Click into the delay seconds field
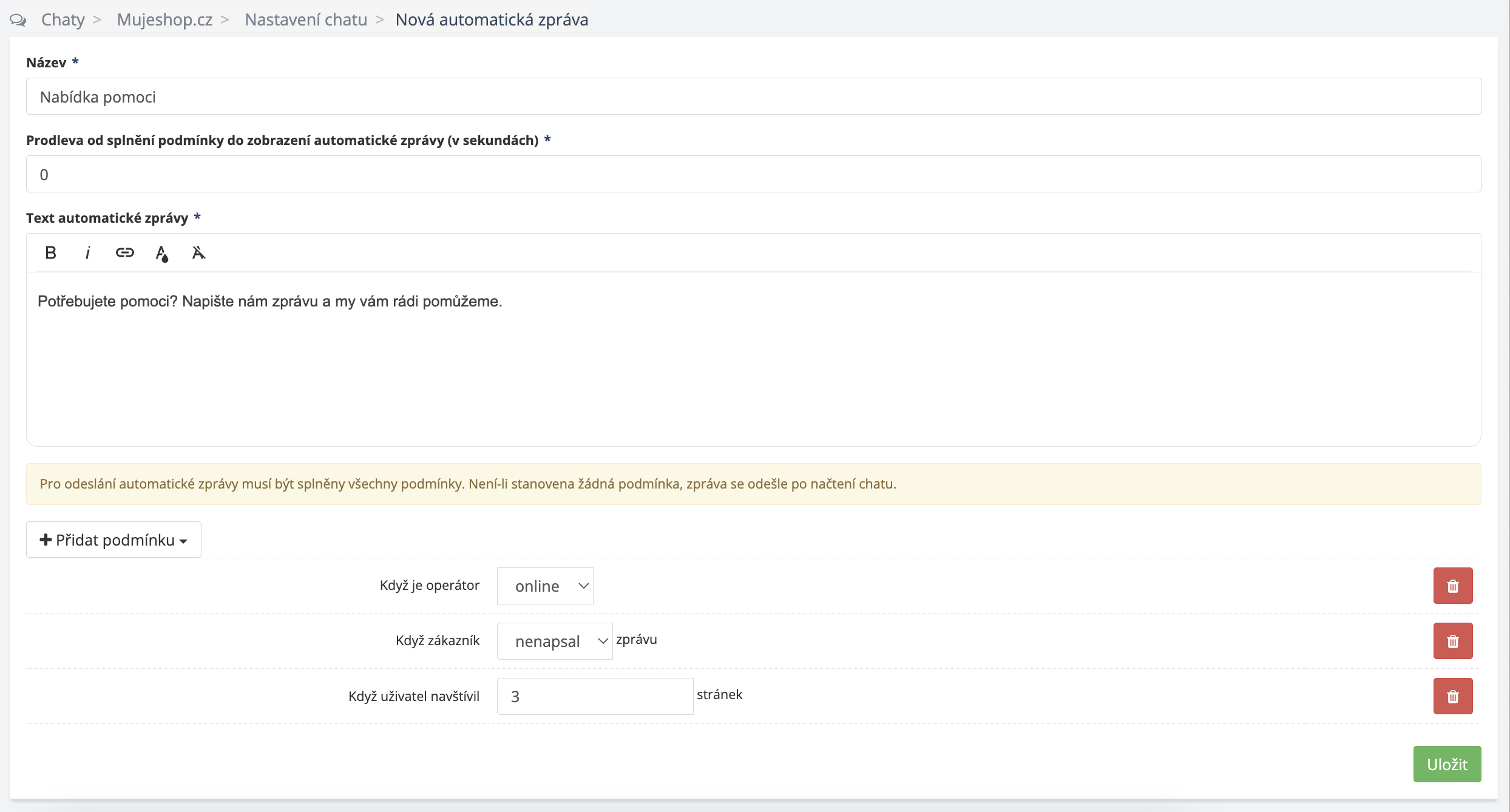The height and width of the screenshot is (812, 1510). click(753, 174)
